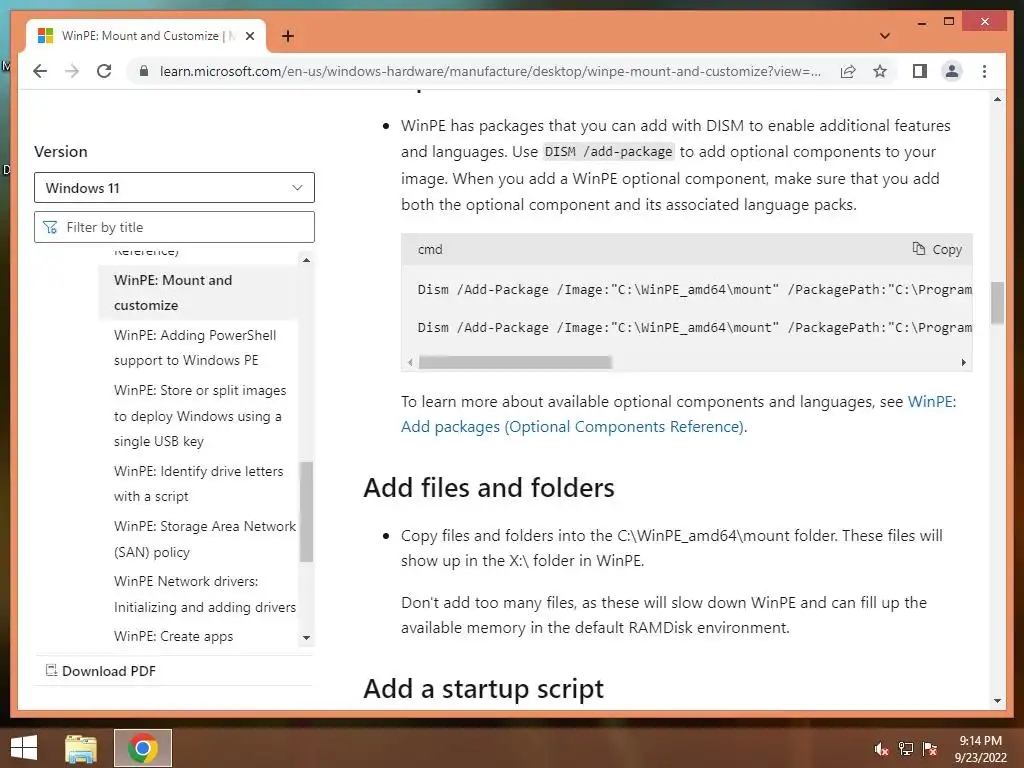
Task: Click the code block's right scroll arrow
Action: (963, 362)
